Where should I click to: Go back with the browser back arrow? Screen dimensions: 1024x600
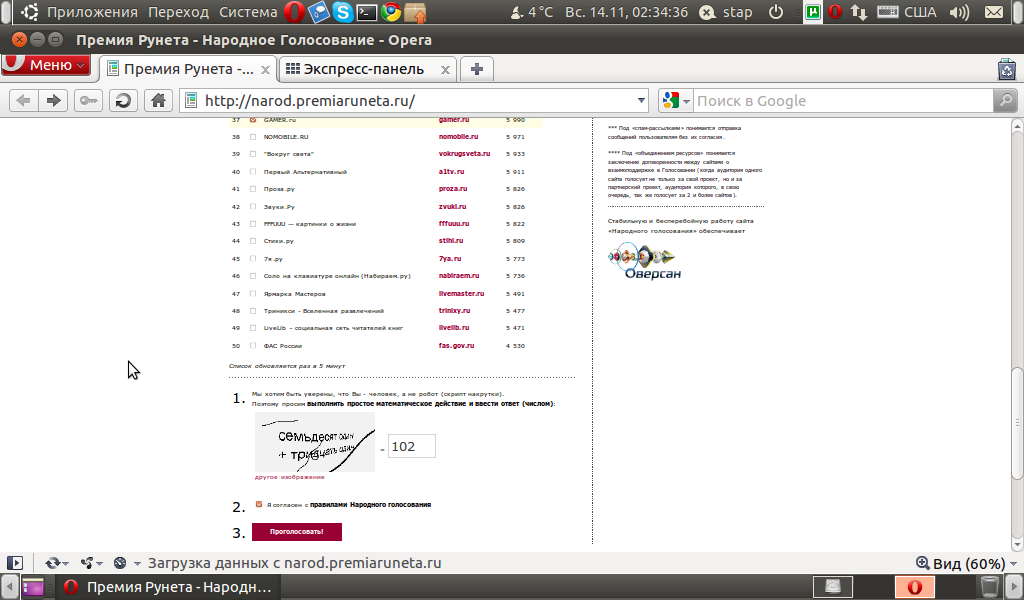(24, 101)
